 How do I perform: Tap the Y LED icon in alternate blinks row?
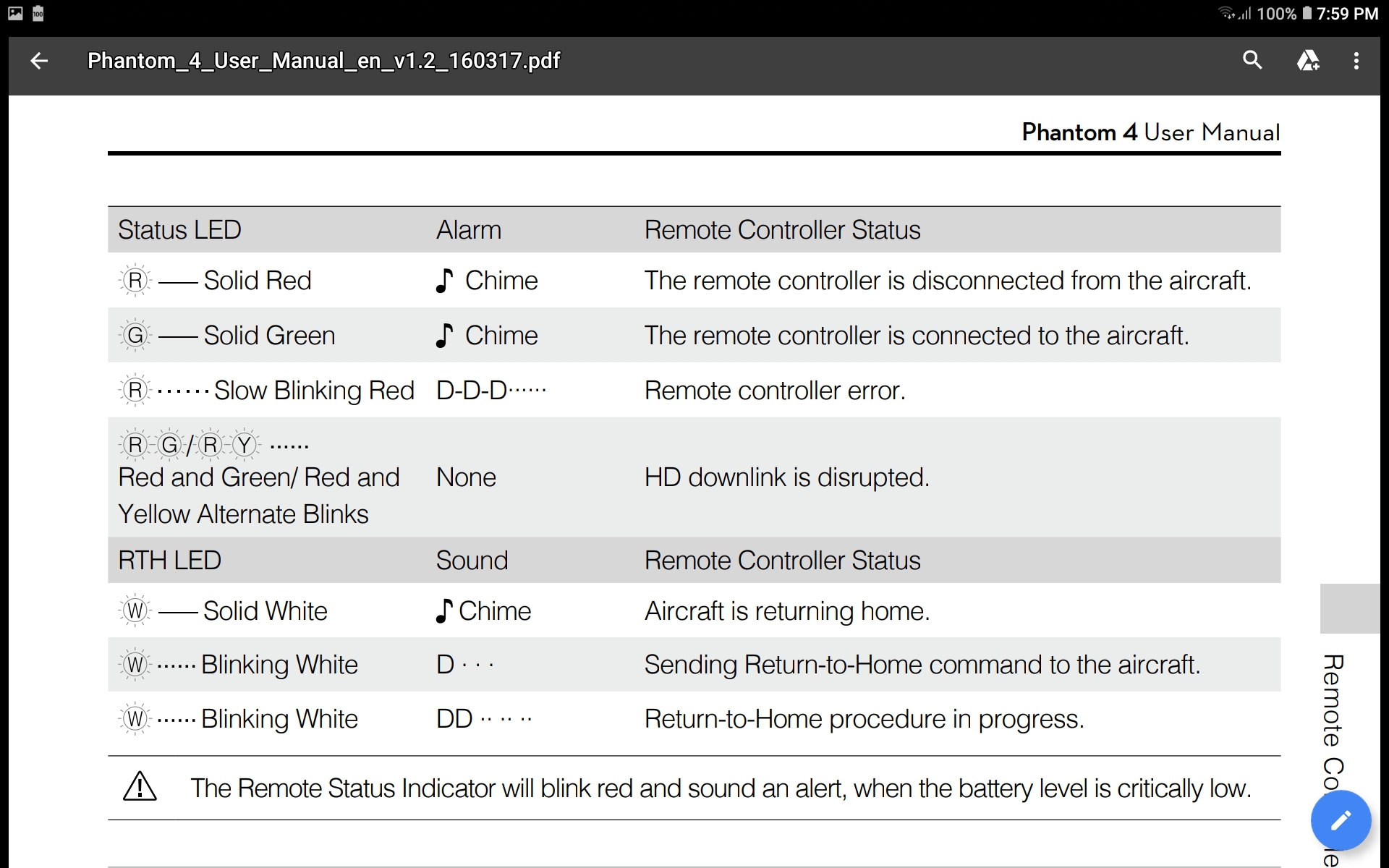pyautogui.click(x=245, y=444)
